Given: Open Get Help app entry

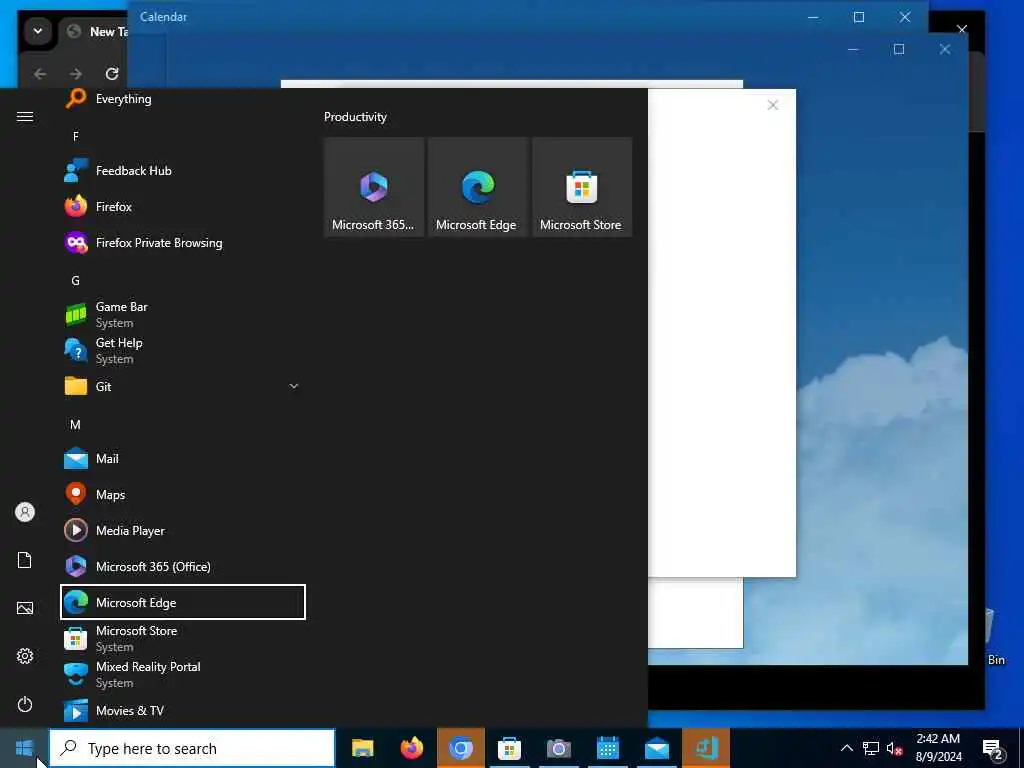Looking at the screenshot, I should [183, 351].
